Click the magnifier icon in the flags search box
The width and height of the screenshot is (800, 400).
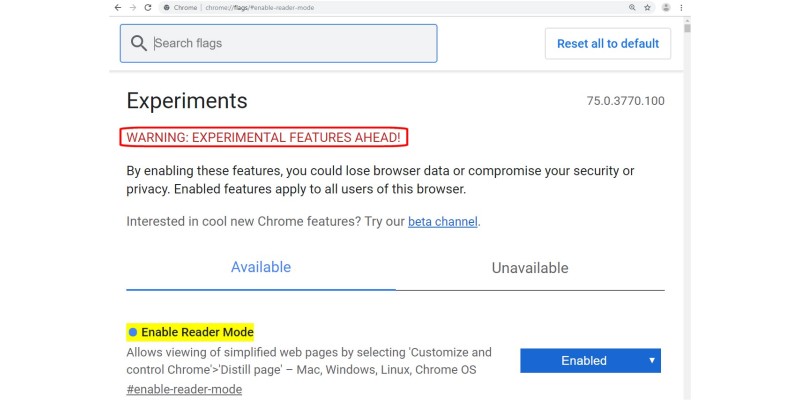(138, 43)
